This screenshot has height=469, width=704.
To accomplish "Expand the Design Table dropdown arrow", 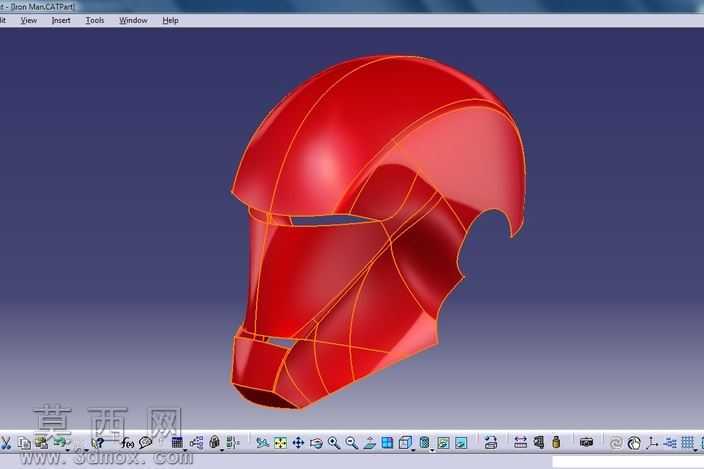I will coord(185,449).
